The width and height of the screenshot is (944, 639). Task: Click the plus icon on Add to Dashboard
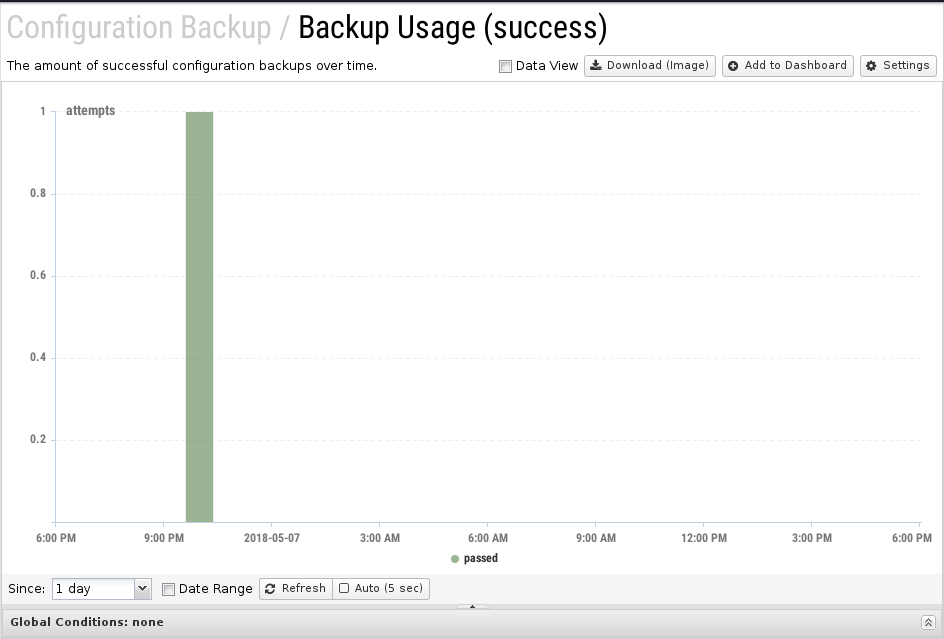tap(733, 66)
